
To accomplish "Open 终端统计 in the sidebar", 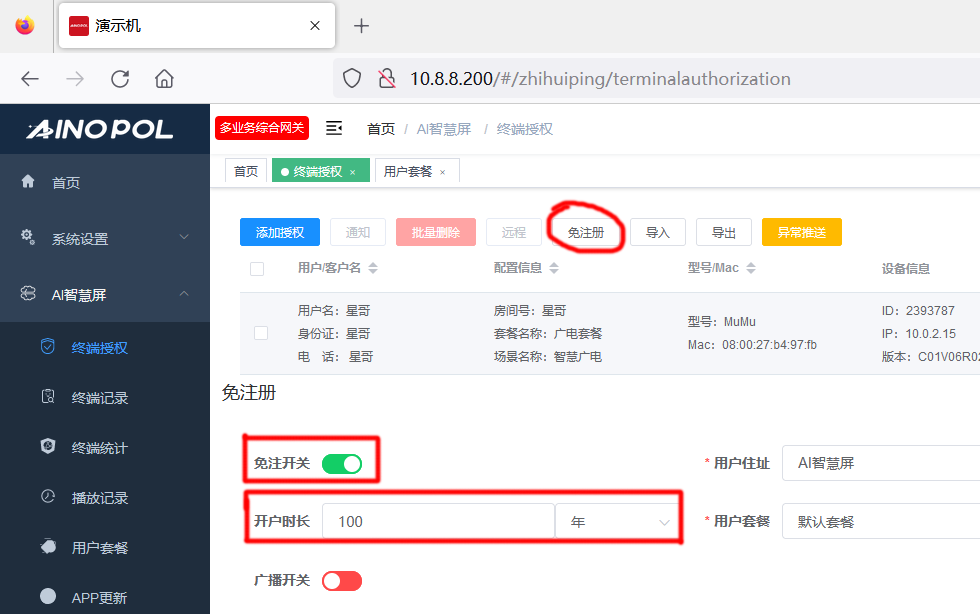I will pos(100,448).
